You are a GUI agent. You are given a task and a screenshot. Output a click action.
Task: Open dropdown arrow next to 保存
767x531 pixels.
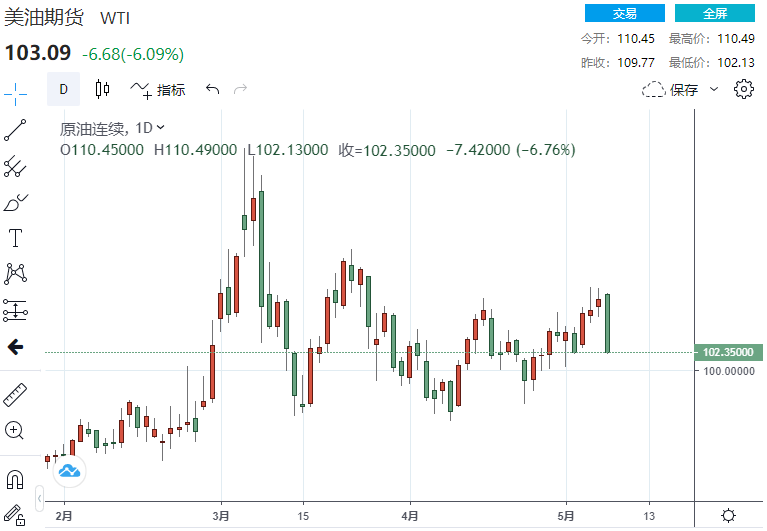point(714,89)
